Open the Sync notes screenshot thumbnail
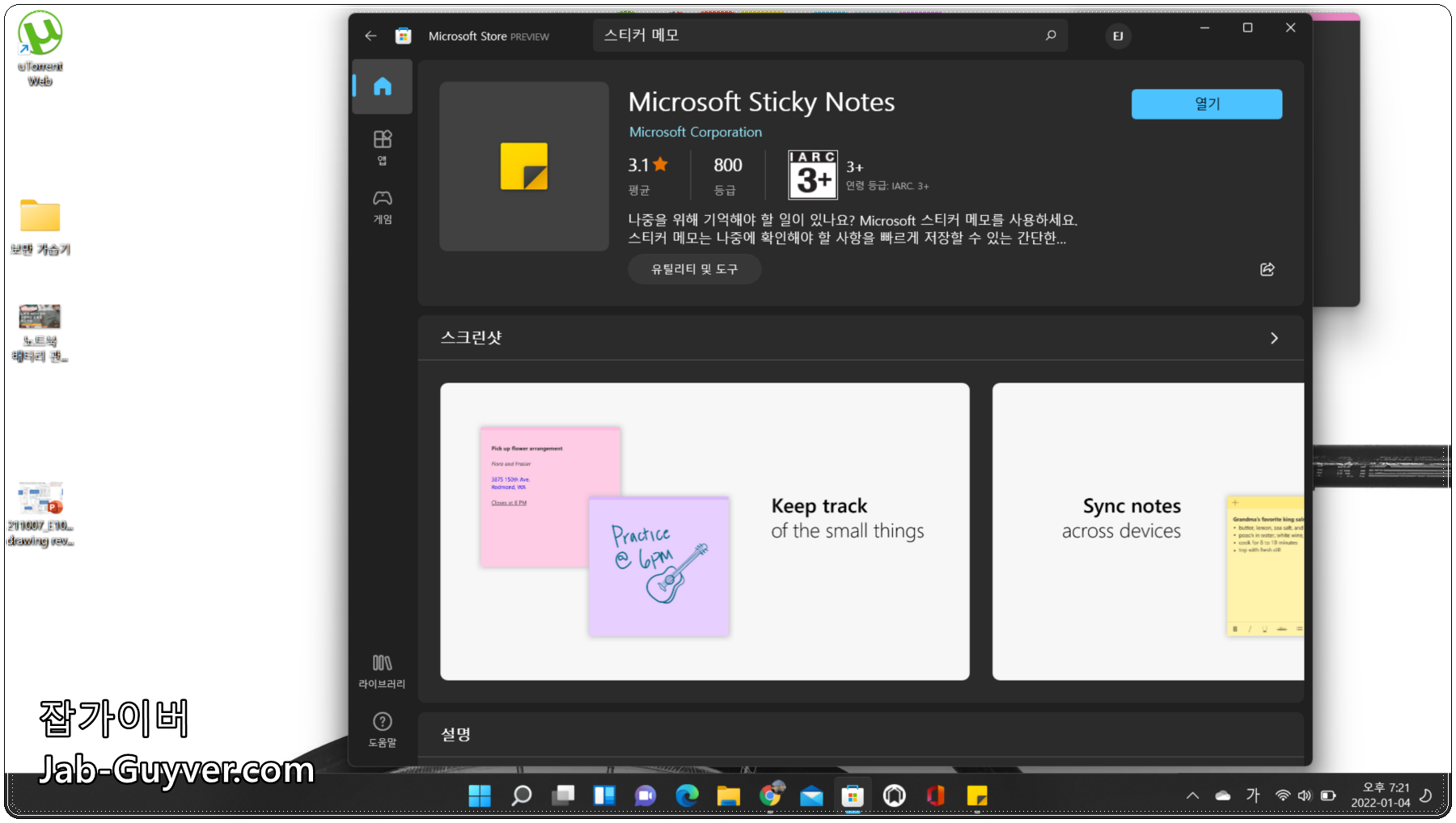The height and width of the screenshot is (823, 1456). (1148, 531)
